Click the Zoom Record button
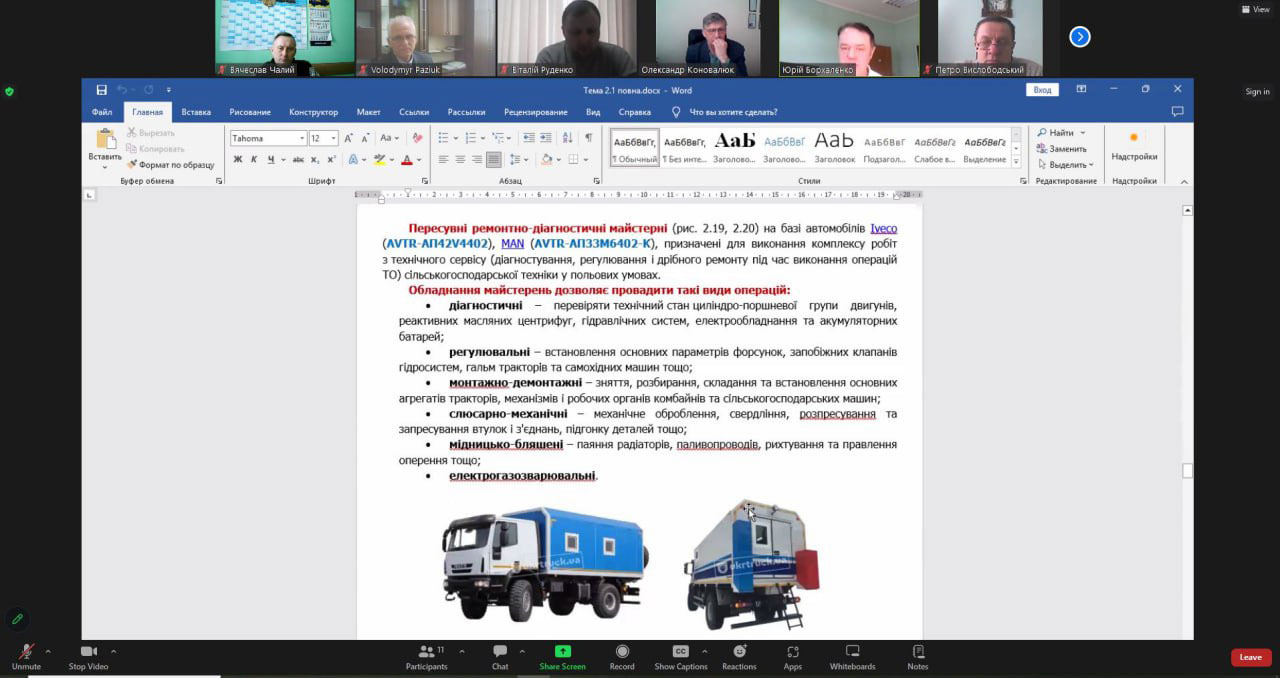 coord(622,657)
